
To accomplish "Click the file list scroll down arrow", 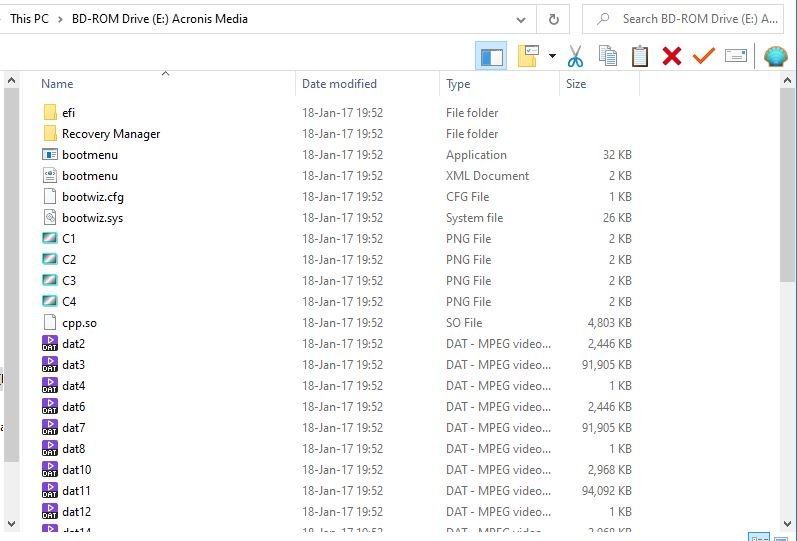I will (787, 523).
